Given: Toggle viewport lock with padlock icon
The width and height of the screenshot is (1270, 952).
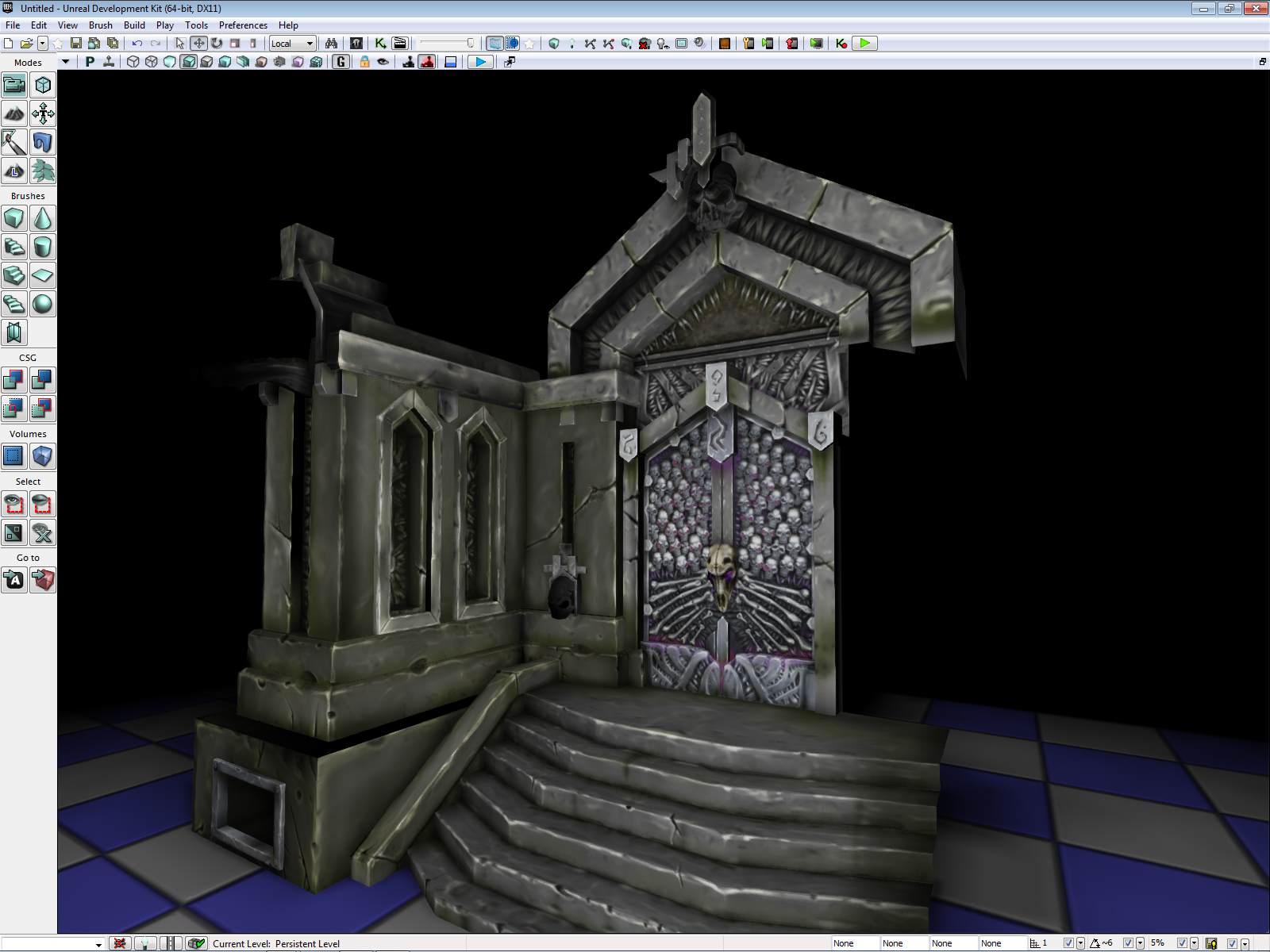Looking at the screenshot, I should [364, 62].
